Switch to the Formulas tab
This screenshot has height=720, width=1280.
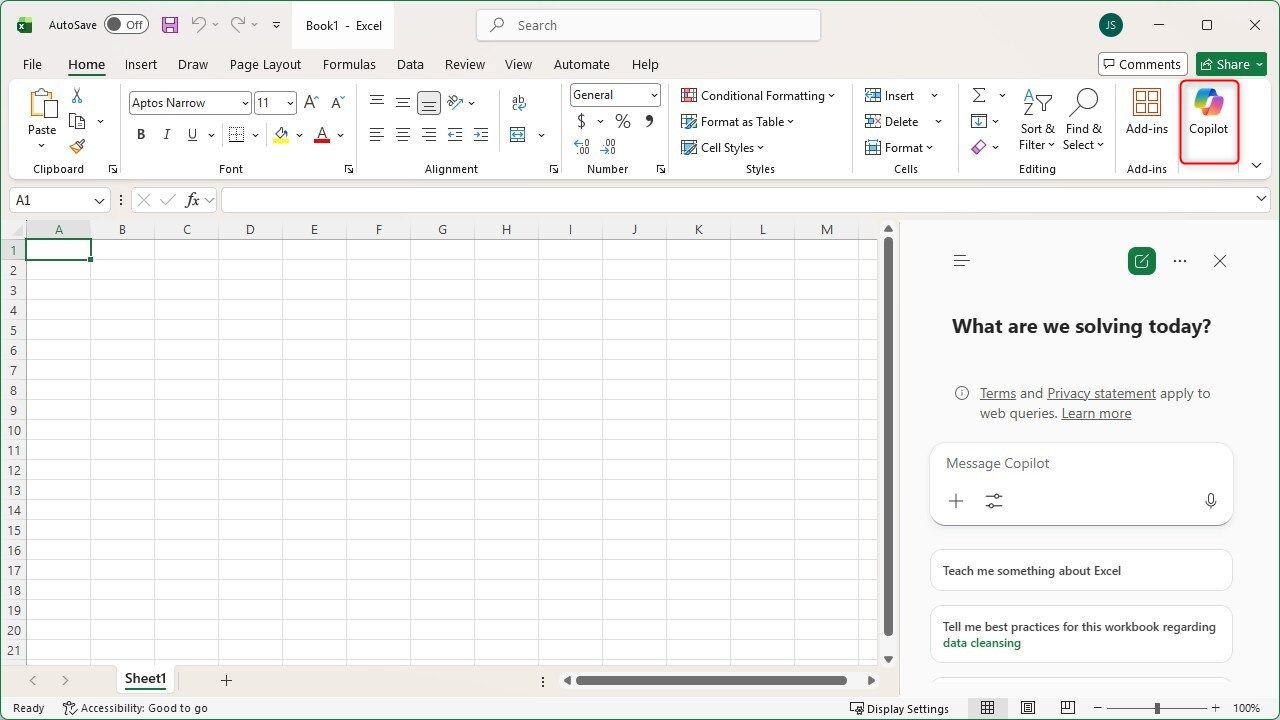349,64
